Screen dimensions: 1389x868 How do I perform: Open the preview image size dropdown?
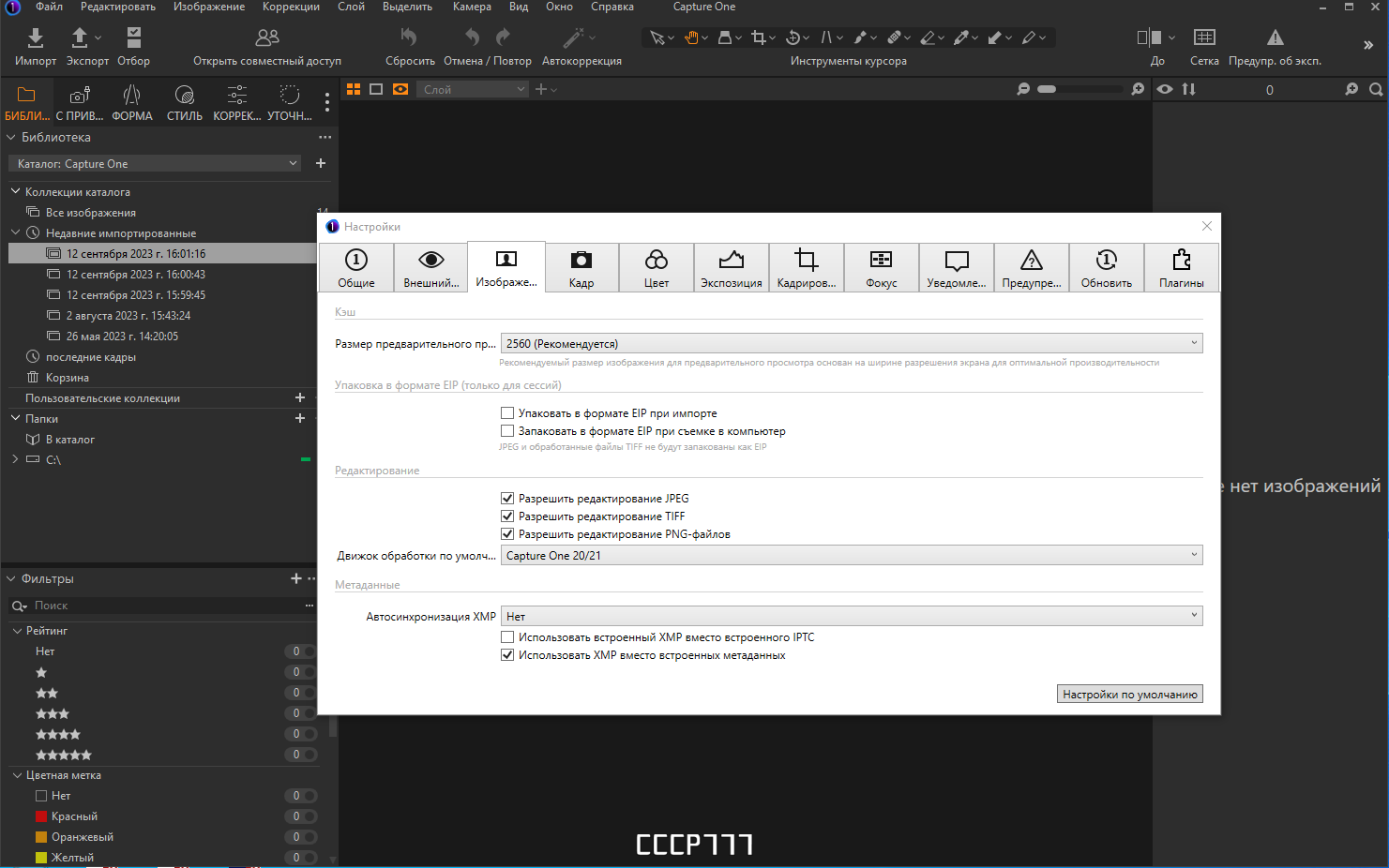tap(852, 344)
